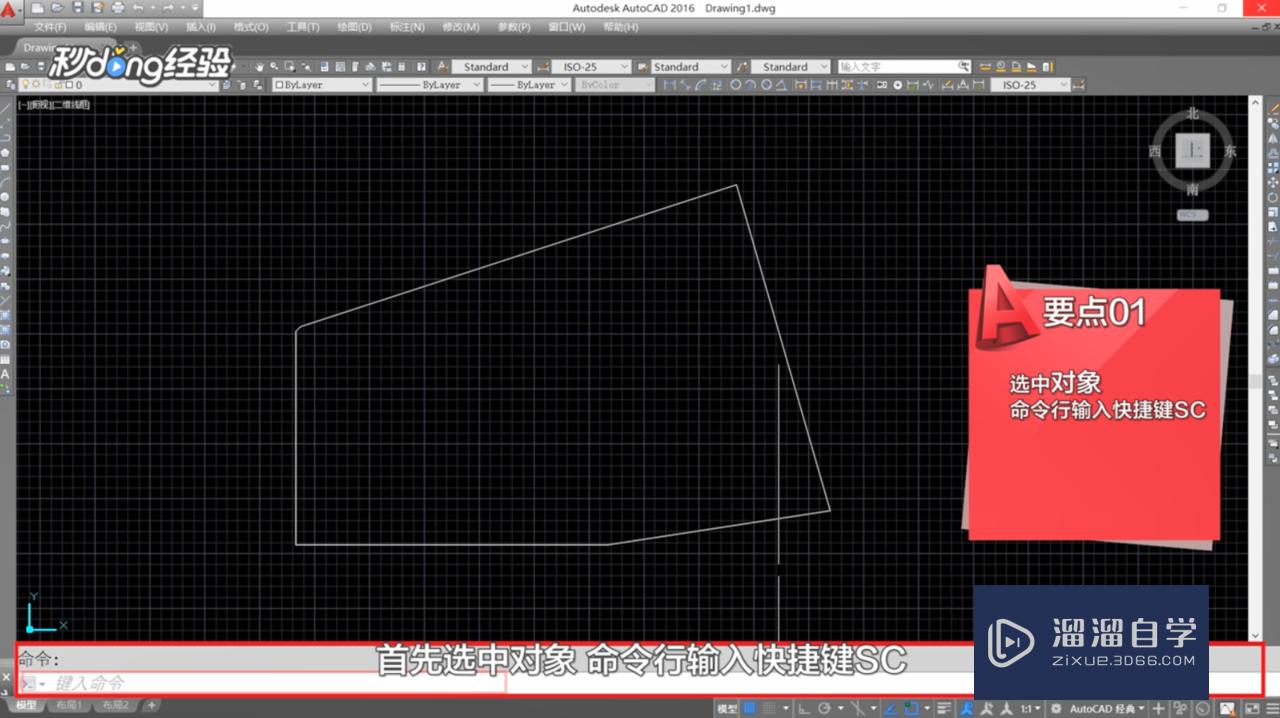Open the AutoCAD 经典 workspace dropdown
The height and width of the screenshot is (718, 1280).
point(1106,708)
